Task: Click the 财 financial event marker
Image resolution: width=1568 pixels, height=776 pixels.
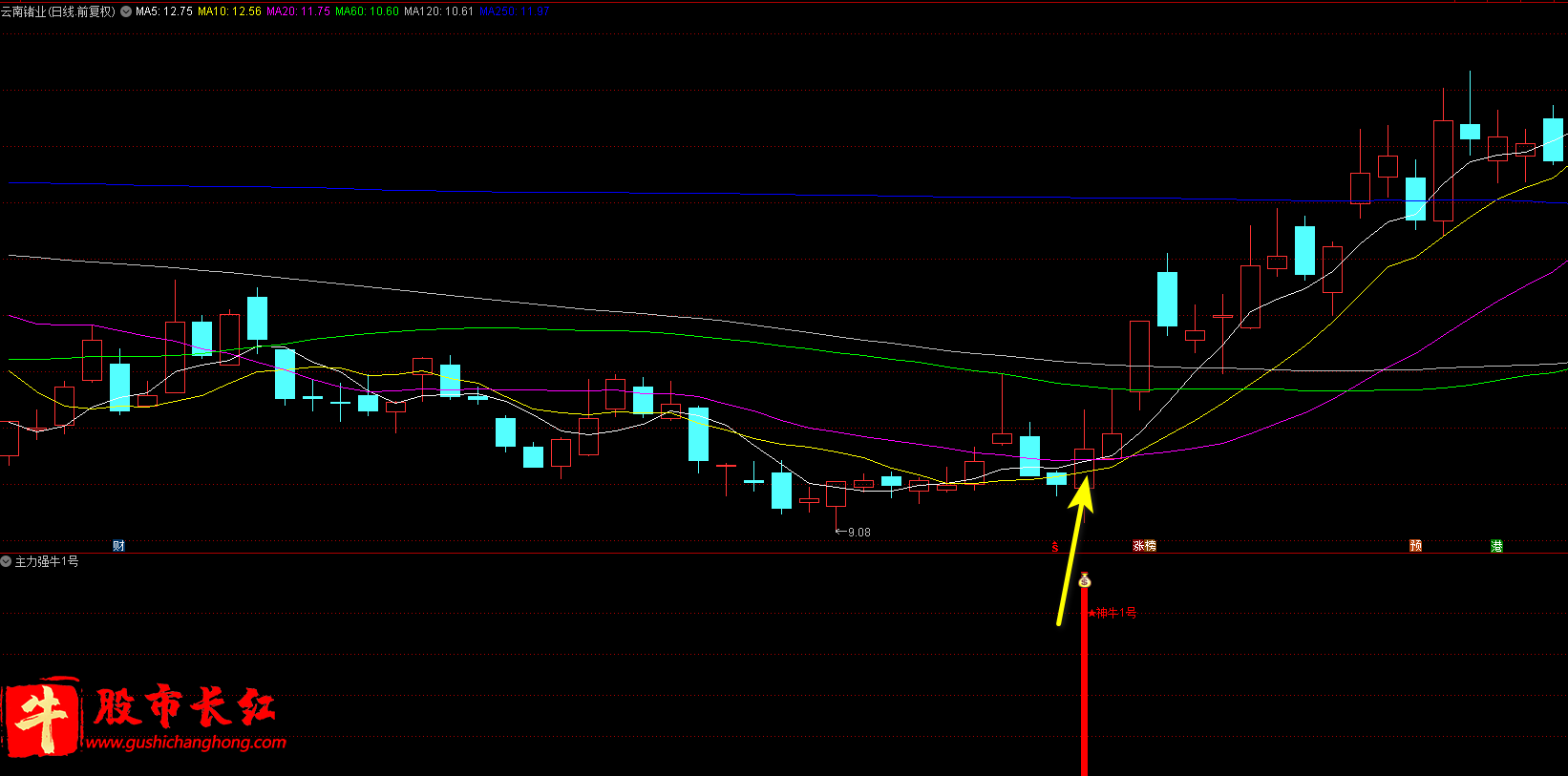Action: pyautogui.click(x=118, y=546)
